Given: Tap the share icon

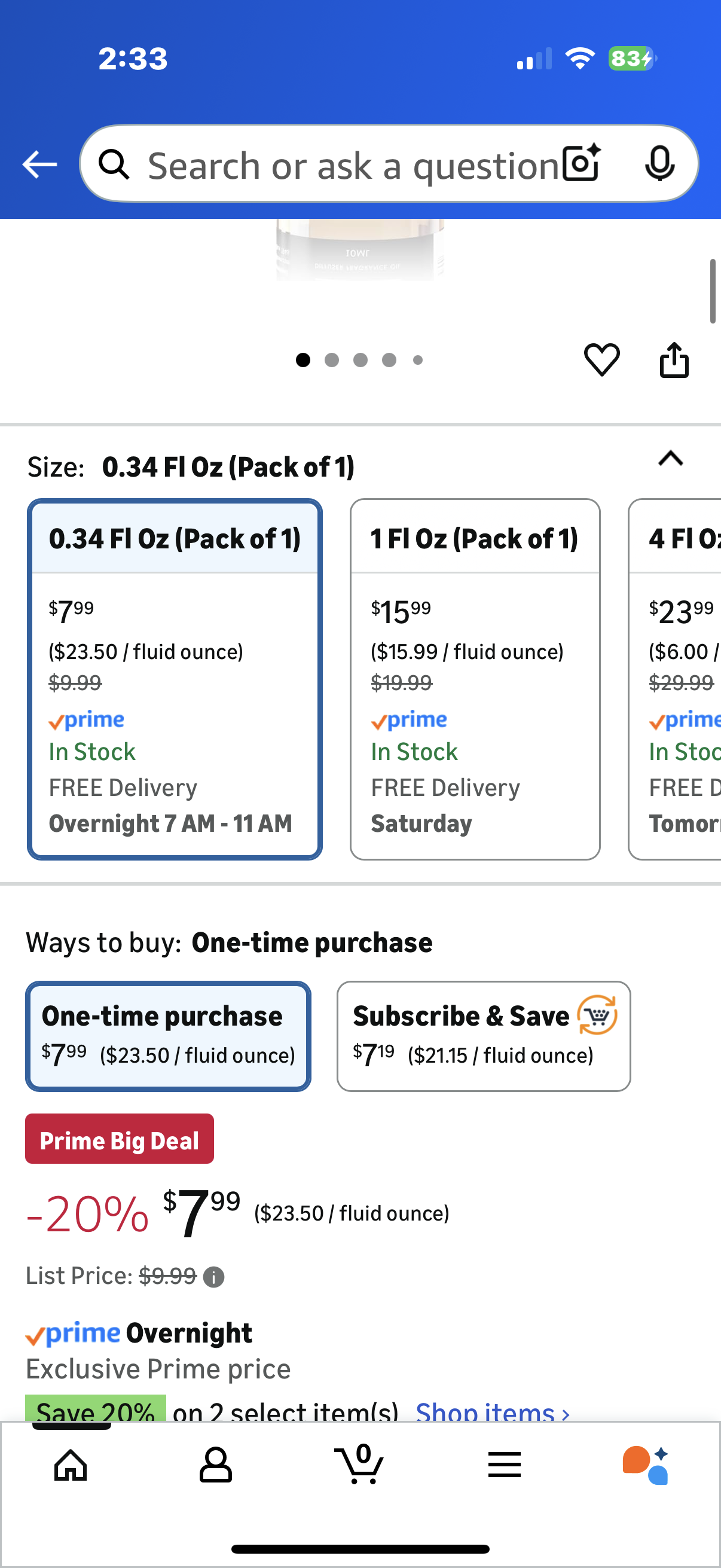Looking at the screenshot, I should 674,360.
